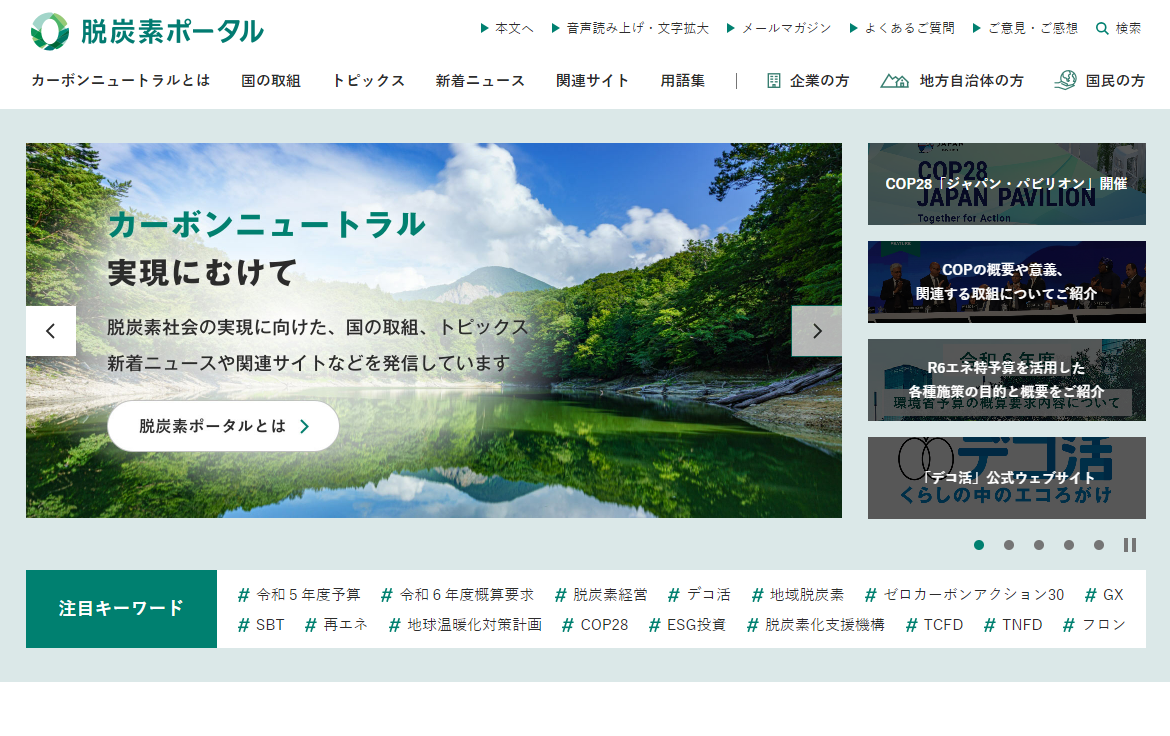1170x736 pixels.
Task: Open the 新着ニュース menu item
Action: [480, 81]
